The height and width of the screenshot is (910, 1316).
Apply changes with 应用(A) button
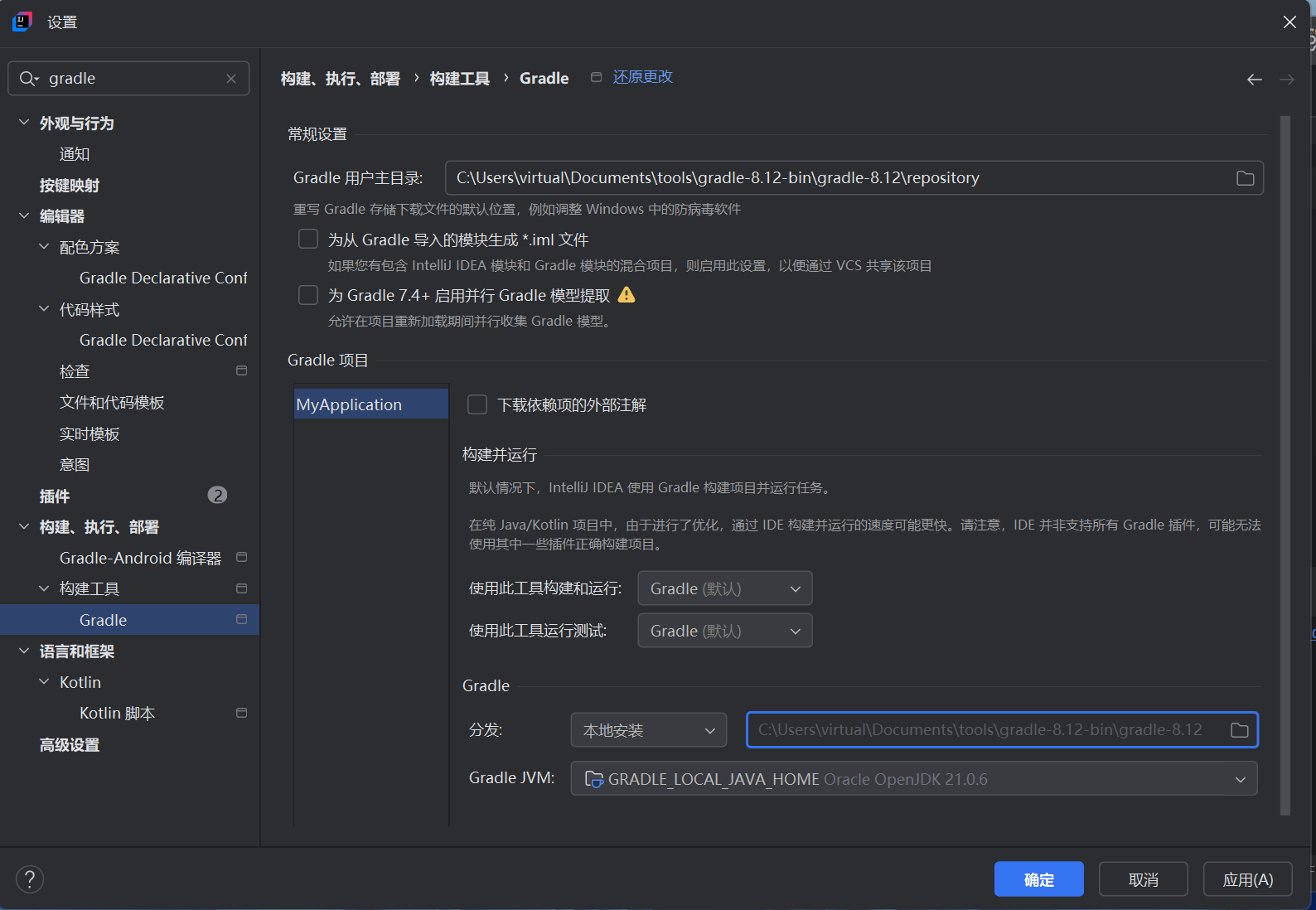(1248, 879)
